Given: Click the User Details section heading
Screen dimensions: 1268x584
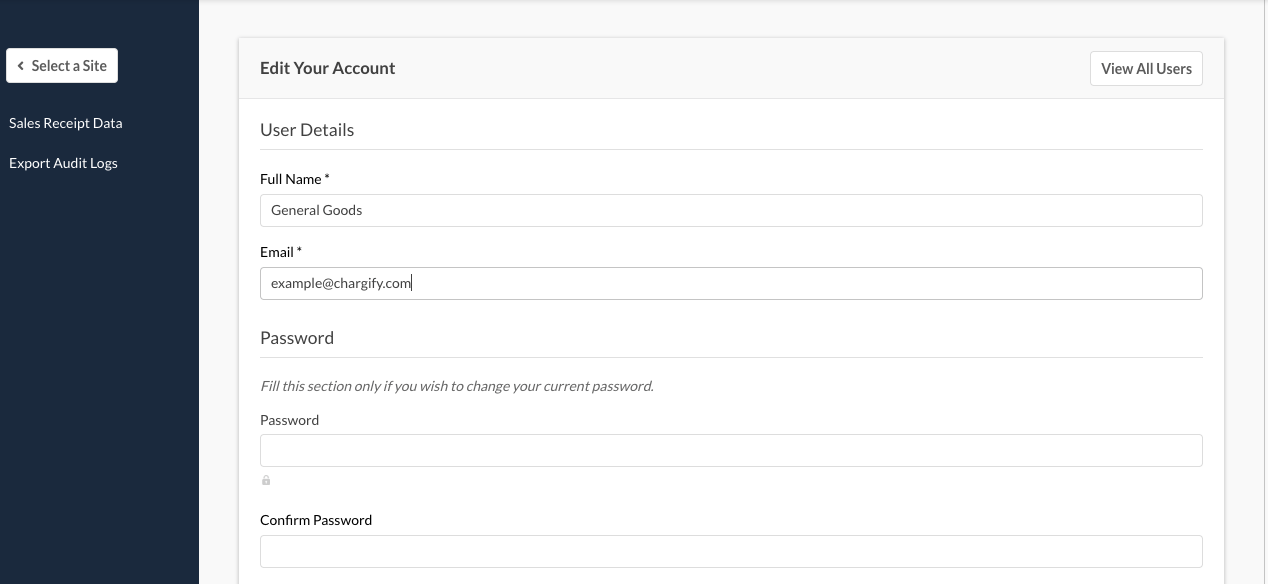Looking at the screenshot, I should pyautogui.click(x=307, y=130).
